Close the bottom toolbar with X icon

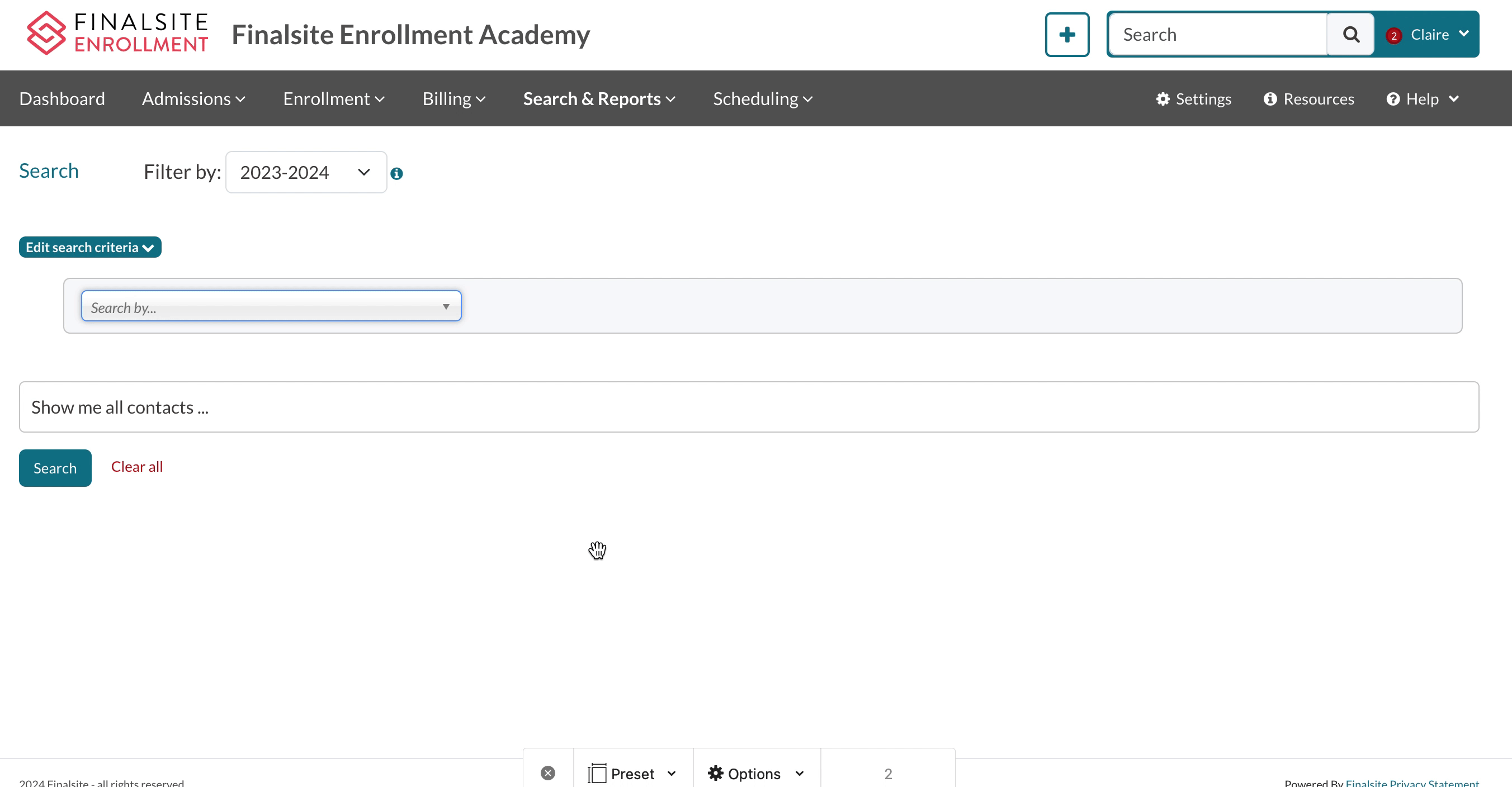click(547, 773)
